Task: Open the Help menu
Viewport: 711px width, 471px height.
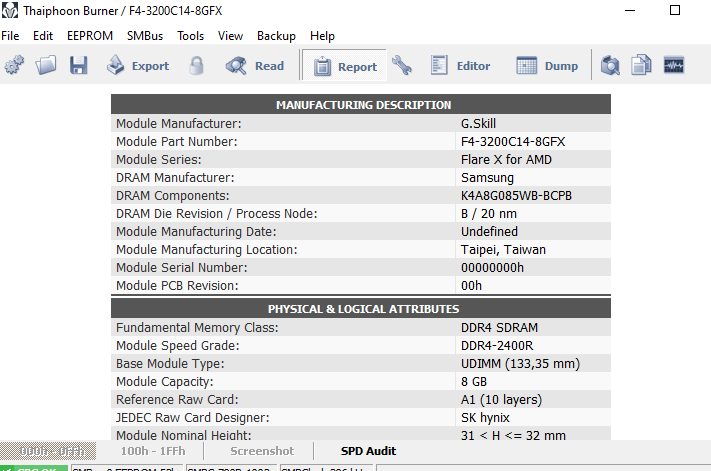Action: point(322,36)
